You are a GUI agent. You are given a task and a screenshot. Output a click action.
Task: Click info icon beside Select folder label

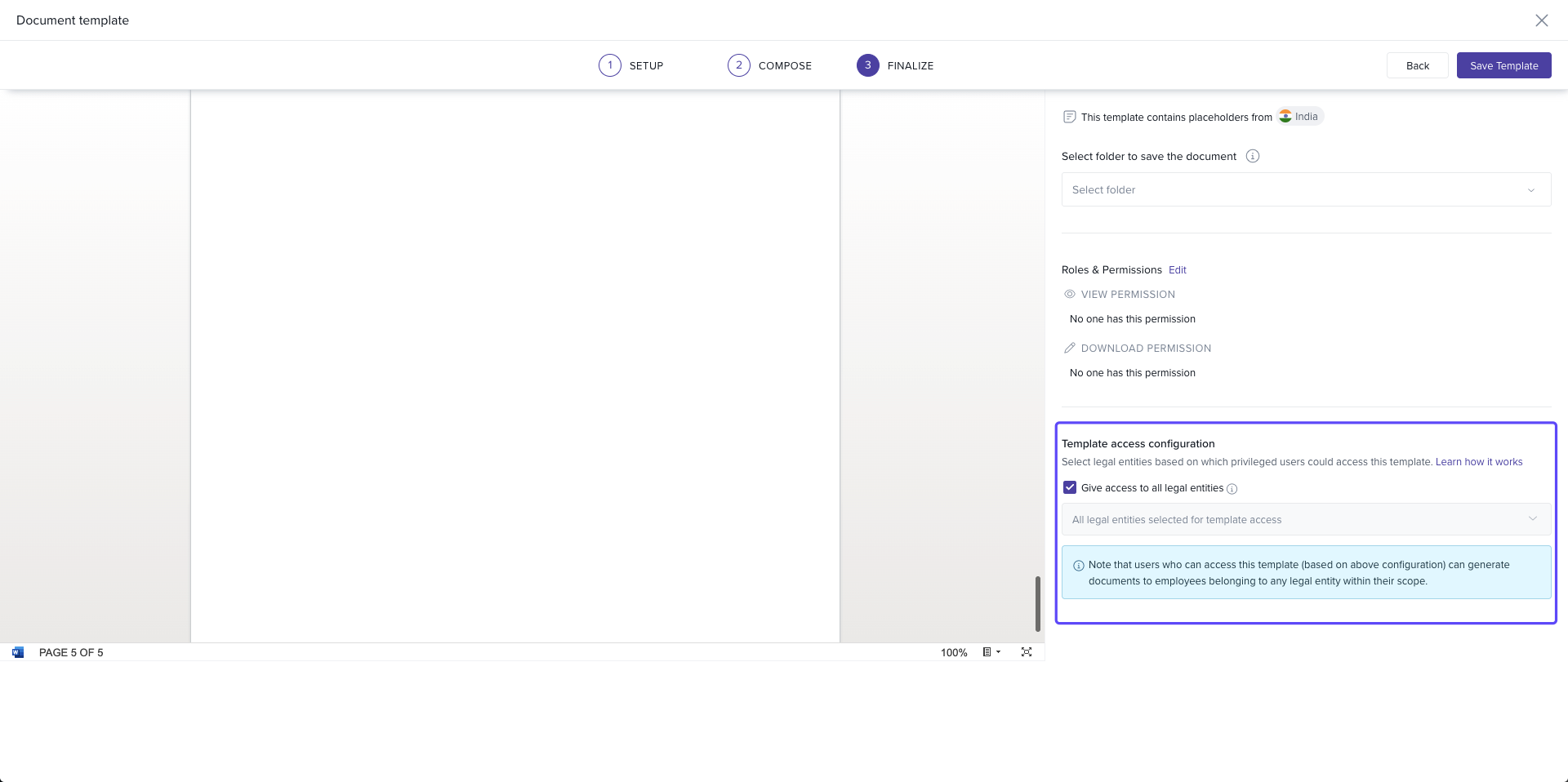pyautogui.click(x=1253, y=156)
